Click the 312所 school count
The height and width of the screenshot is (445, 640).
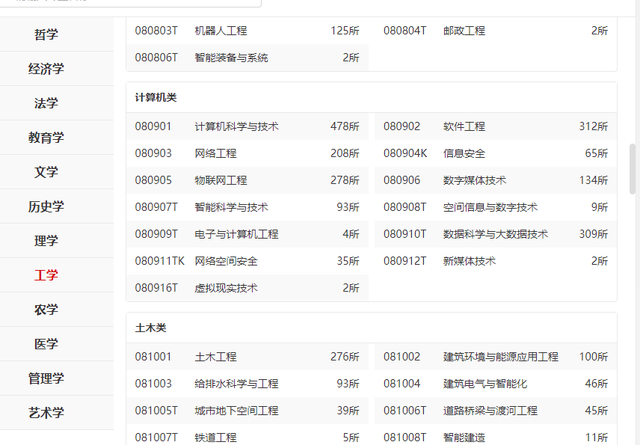coord(593,127)
